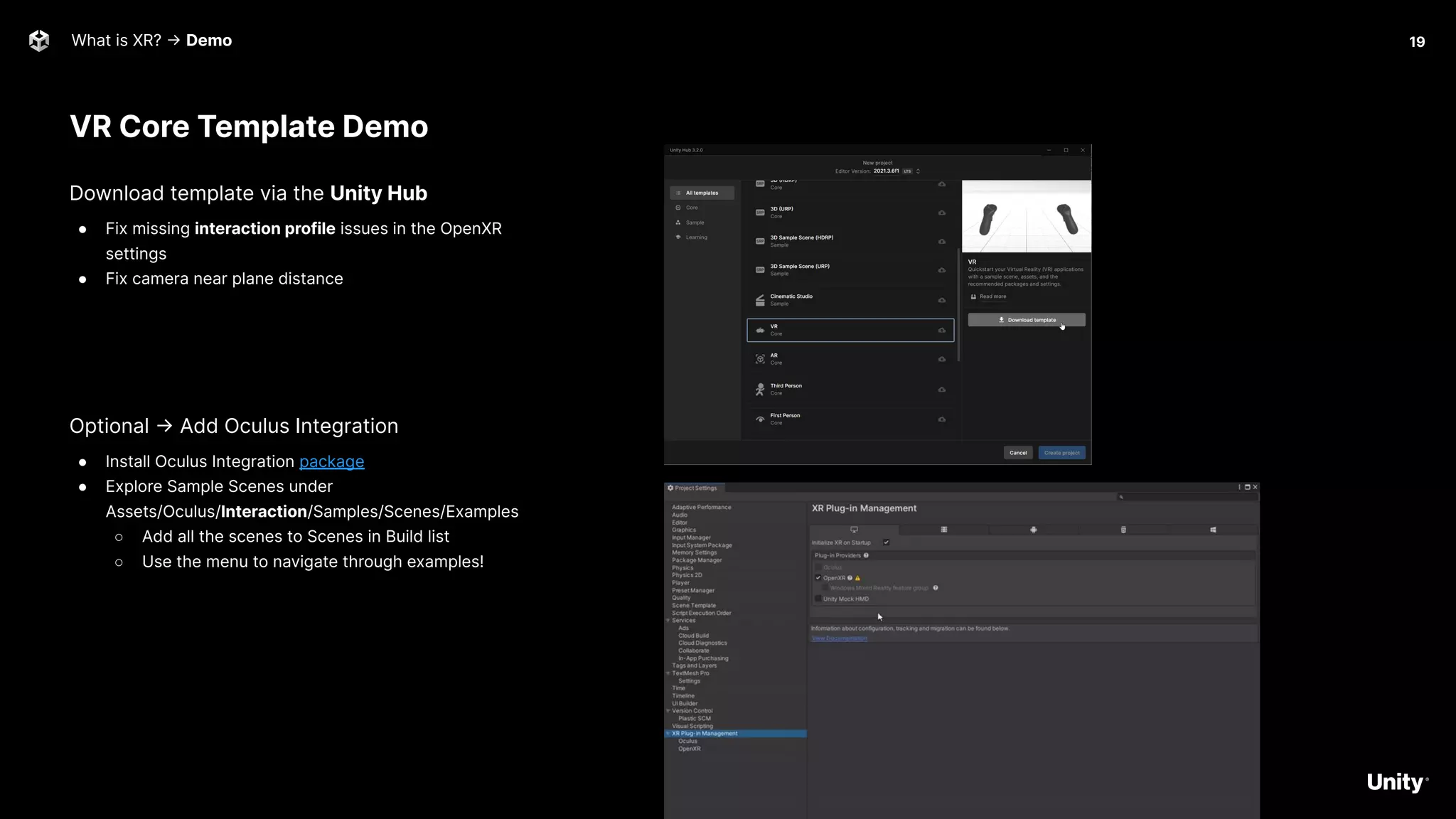Select the 3D (URP) template row
Image resolution: width=1456 pixels, height=819 pixels.
850,213
